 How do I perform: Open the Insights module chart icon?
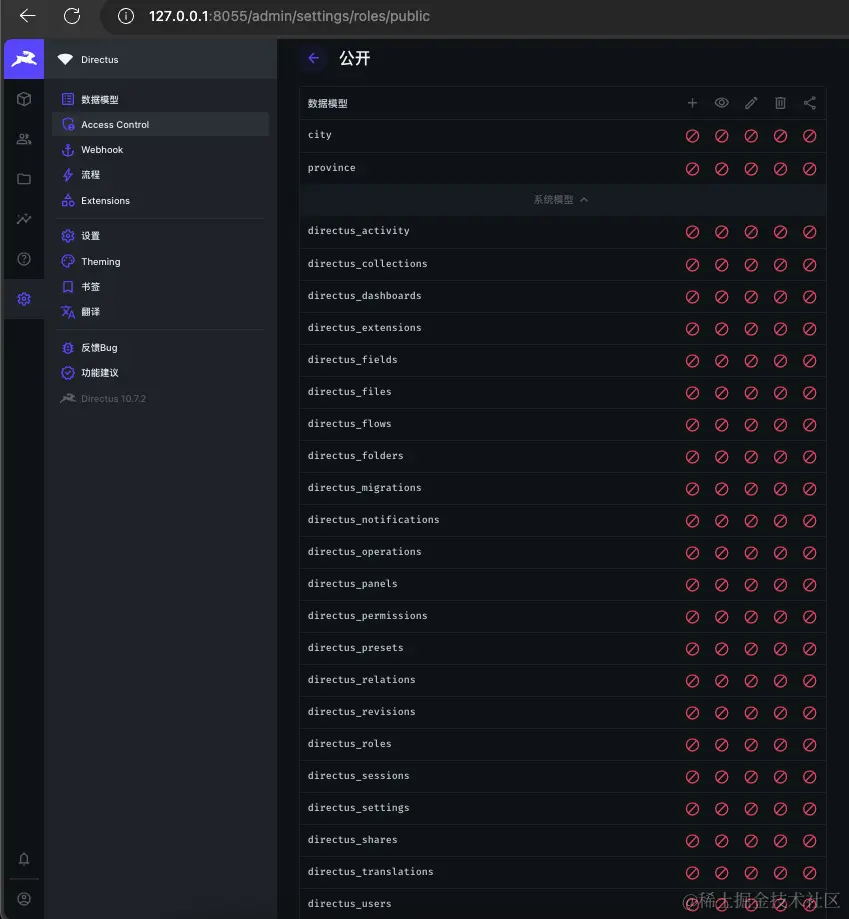click(x=24, y=219)
